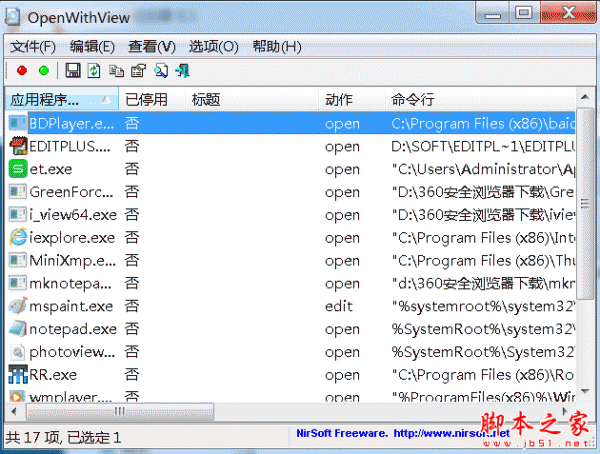This screenshot has width=600, height=454.
Task: Click the notepad.exe notebook icon
Action: coord(18,328)
